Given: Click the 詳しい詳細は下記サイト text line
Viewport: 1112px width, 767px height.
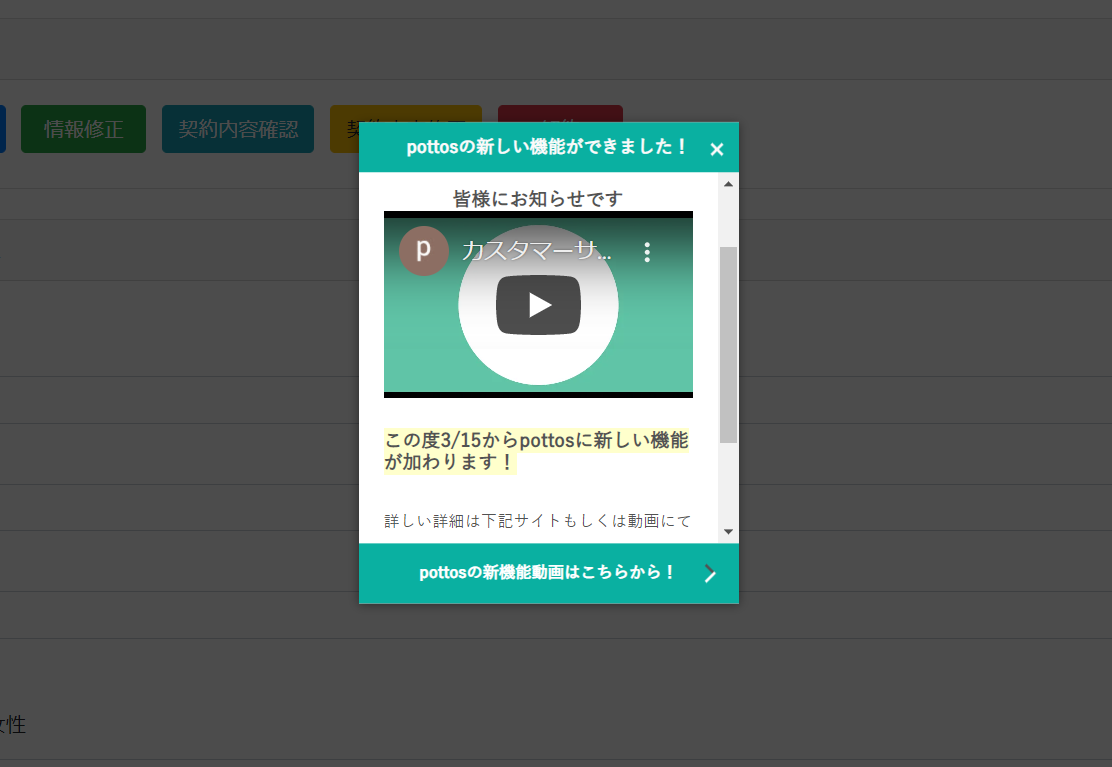Looking at the screenshot, I should tap(538, 521).
